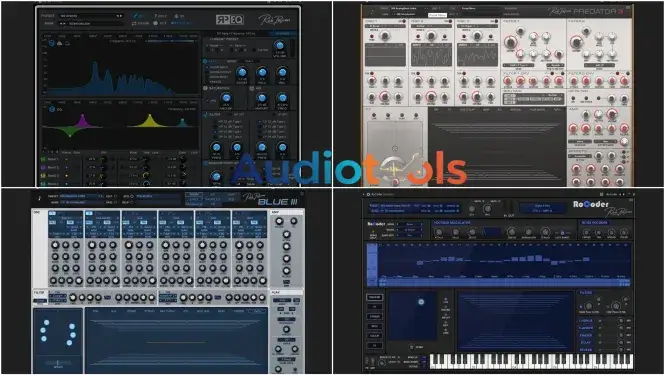Select the HP 12 dB Type 1 filter option
The image size is (665, 375).
229,121
